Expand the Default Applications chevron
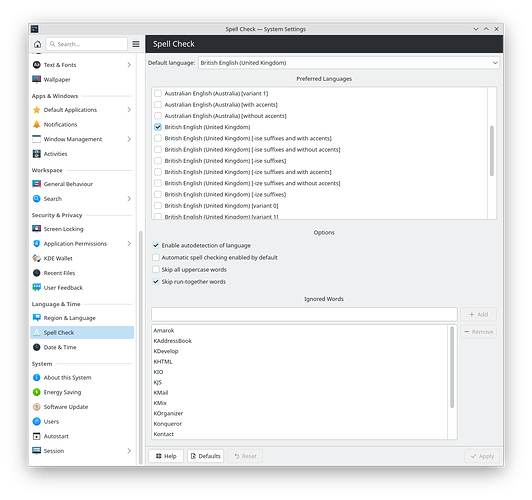 (129, 110)
